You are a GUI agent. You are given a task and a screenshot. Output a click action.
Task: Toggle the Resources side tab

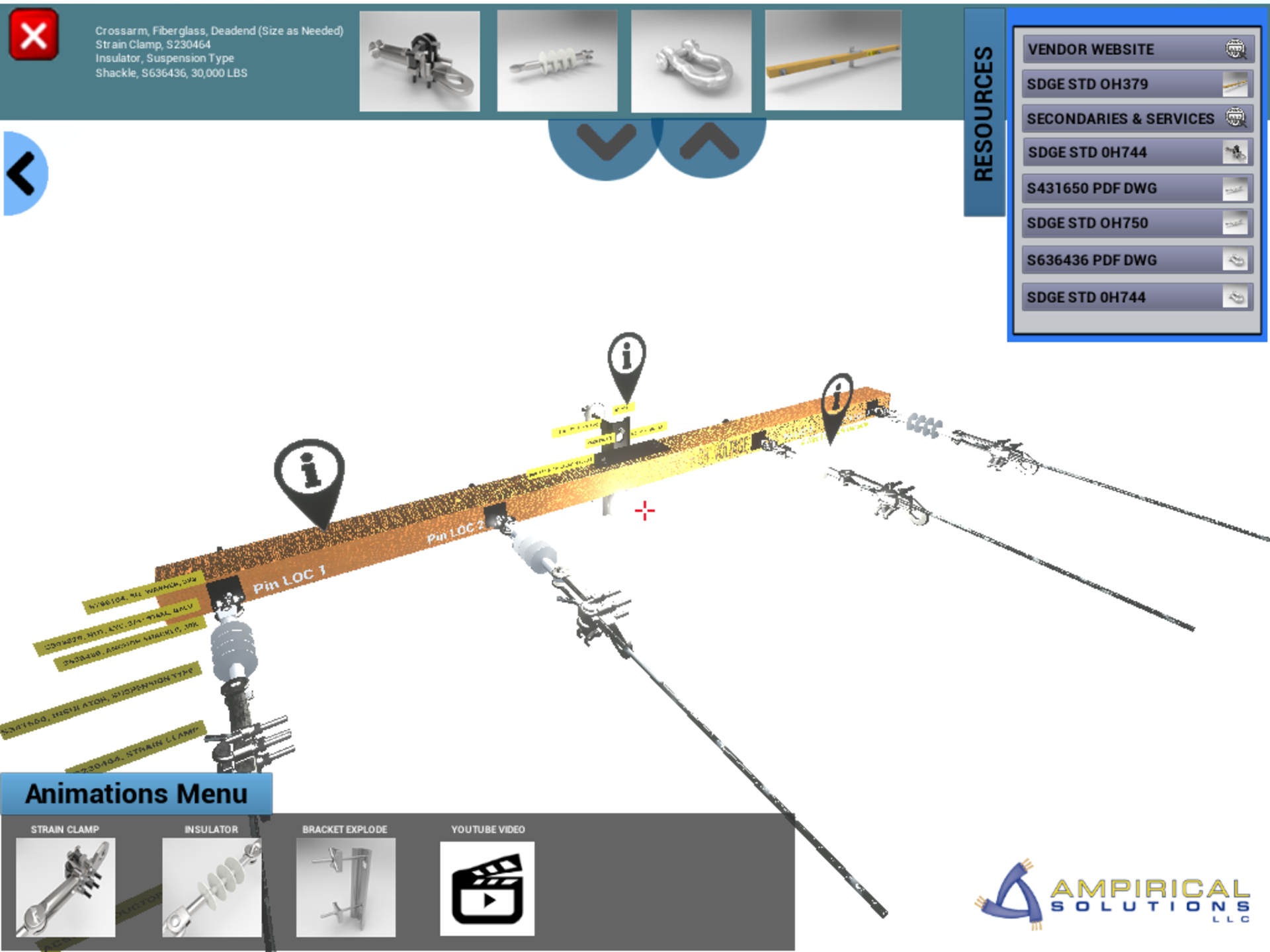984,112
